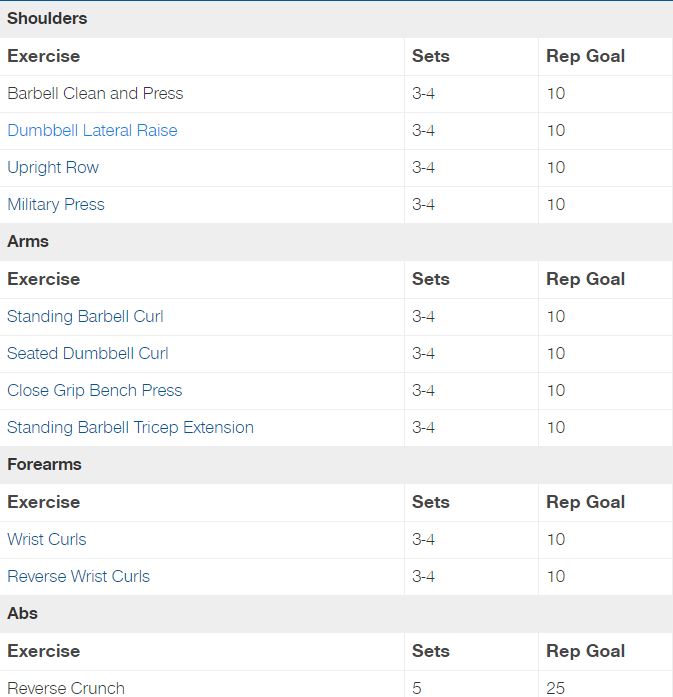Select the Forearms section heading
This screenshot has height=697, width=673.
pos(44,464)
